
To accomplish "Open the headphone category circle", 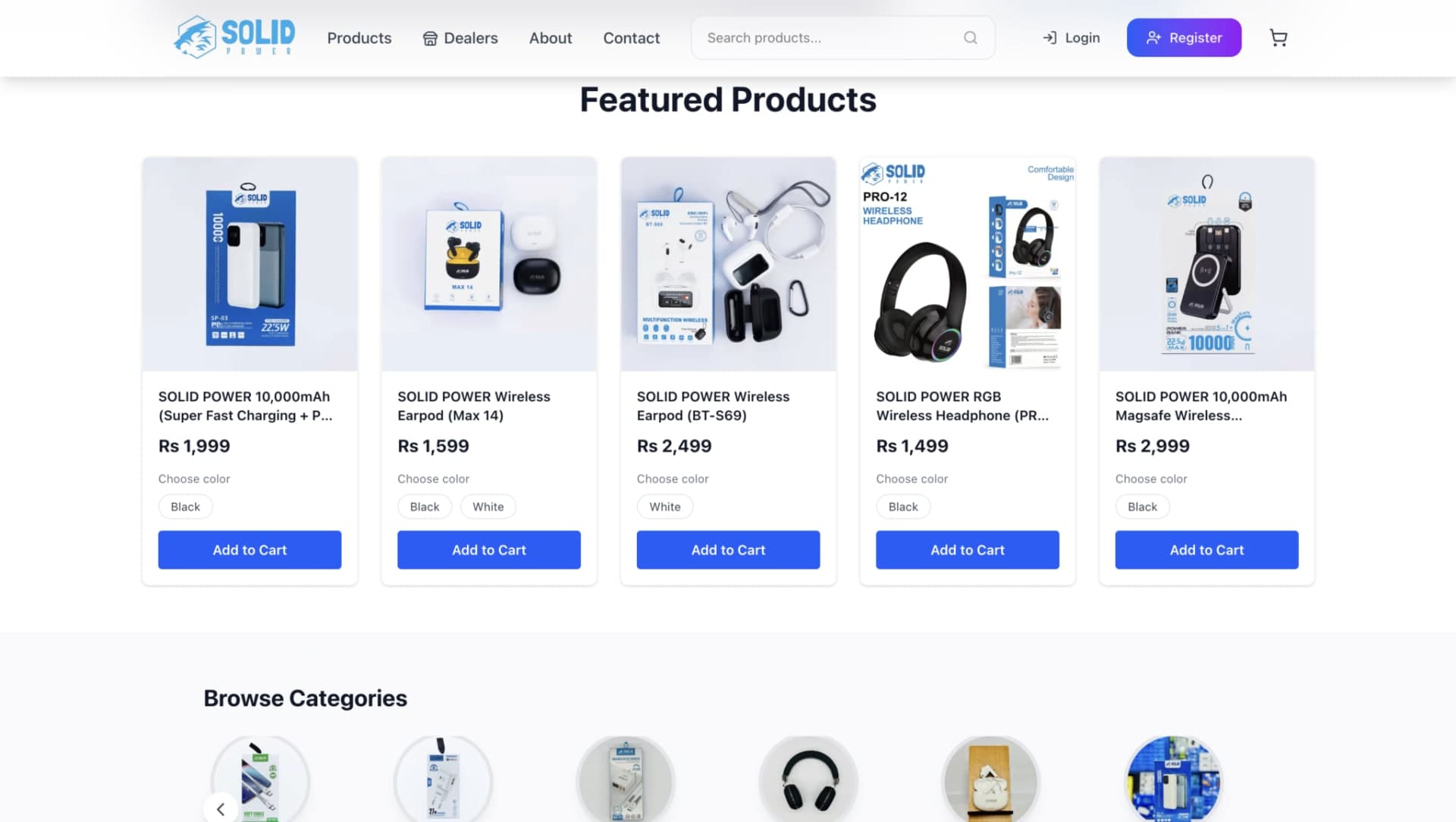I will (x=808, y=780).
